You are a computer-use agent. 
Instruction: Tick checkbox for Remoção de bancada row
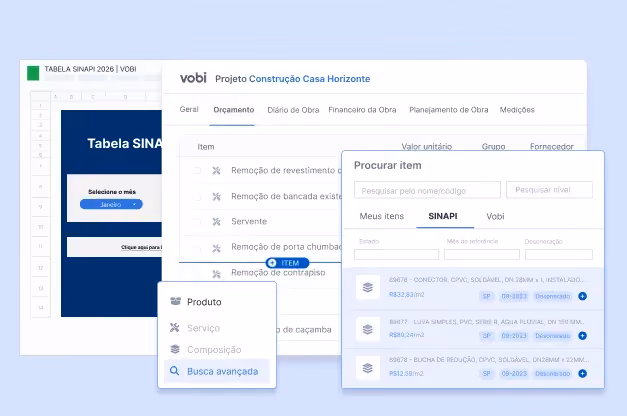[197, 196]
